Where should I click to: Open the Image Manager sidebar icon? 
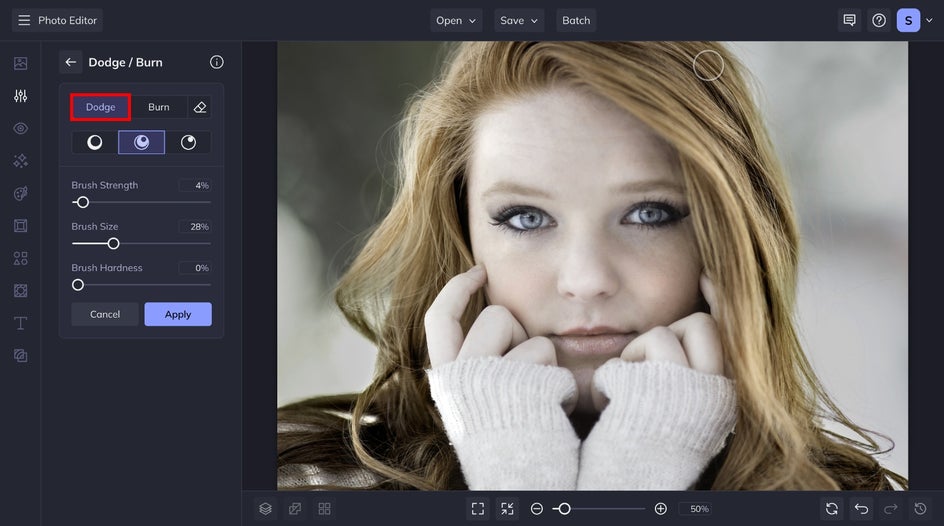tap(20, 63)
